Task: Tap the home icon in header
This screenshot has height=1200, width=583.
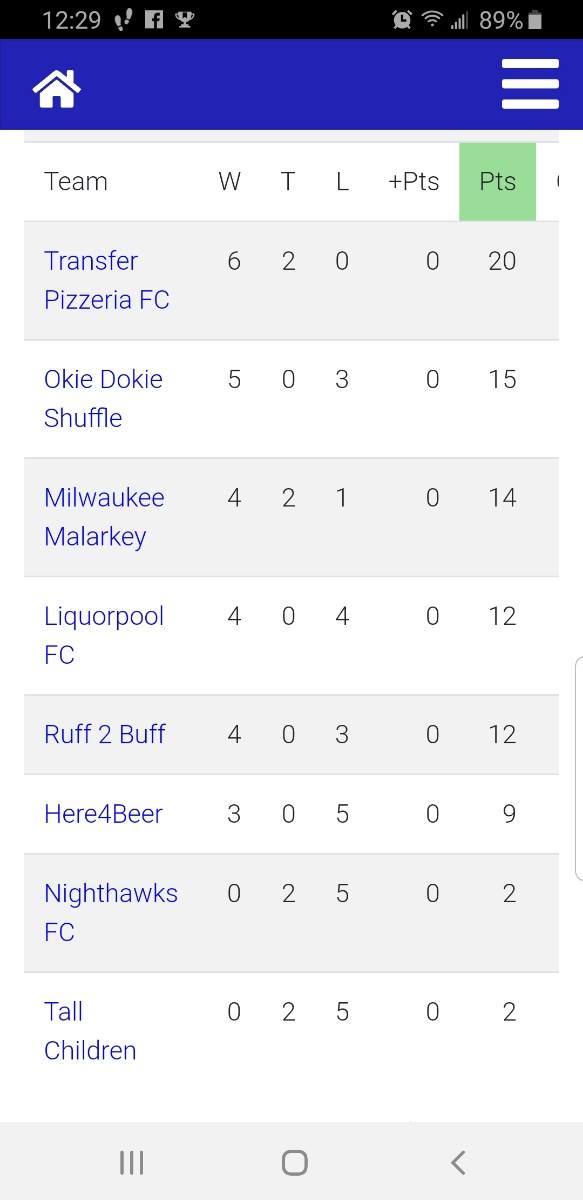Action: click(x=57, y=89)
